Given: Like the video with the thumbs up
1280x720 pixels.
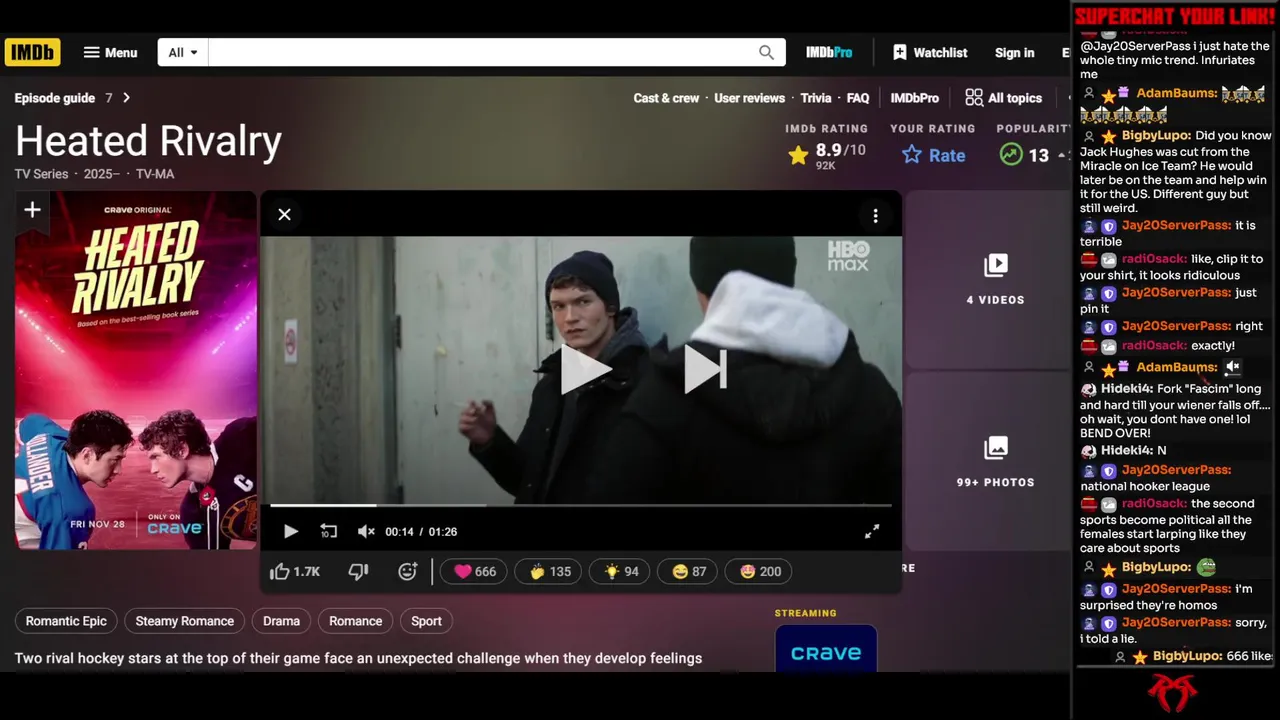Looking at the screenshot, I should (295, 571).
